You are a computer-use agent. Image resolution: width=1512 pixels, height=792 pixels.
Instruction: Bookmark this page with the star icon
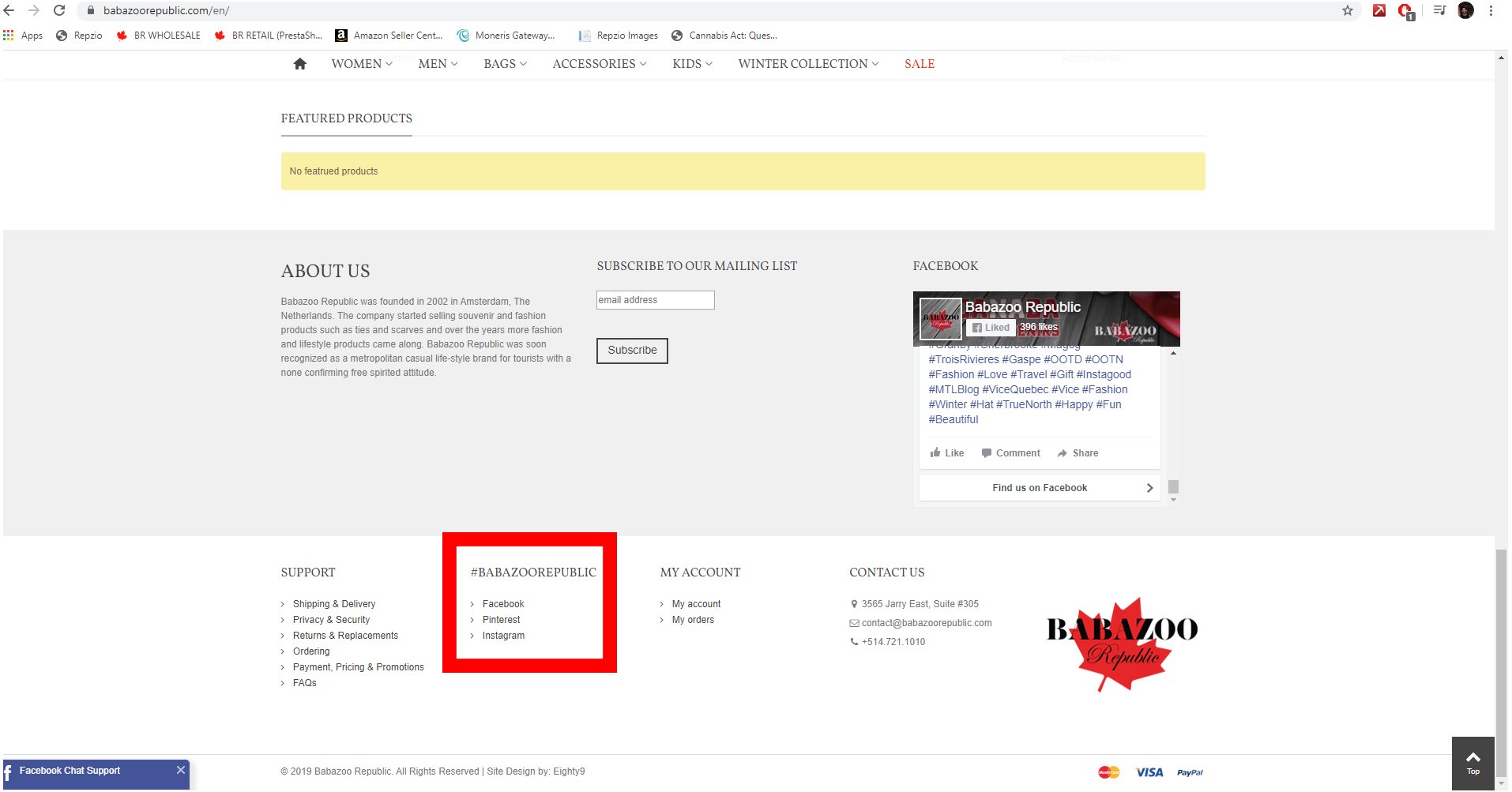[x=1348, y=11]
